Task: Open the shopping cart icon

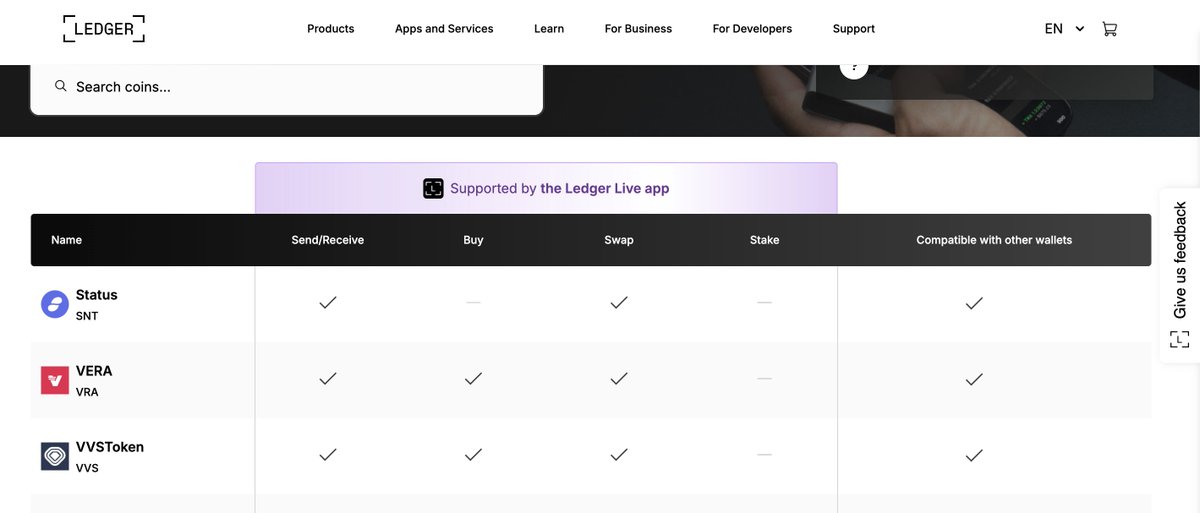Action: tap(1109, 29)
